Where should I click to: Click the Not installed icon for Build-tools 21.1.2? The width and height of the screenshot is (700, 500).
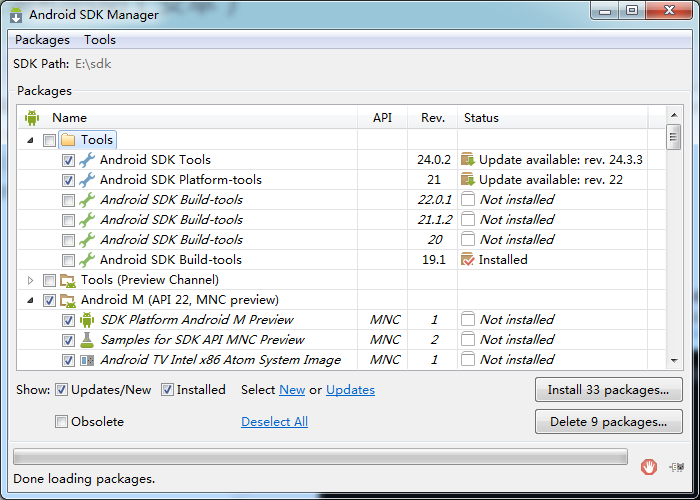tap(467, 219)
